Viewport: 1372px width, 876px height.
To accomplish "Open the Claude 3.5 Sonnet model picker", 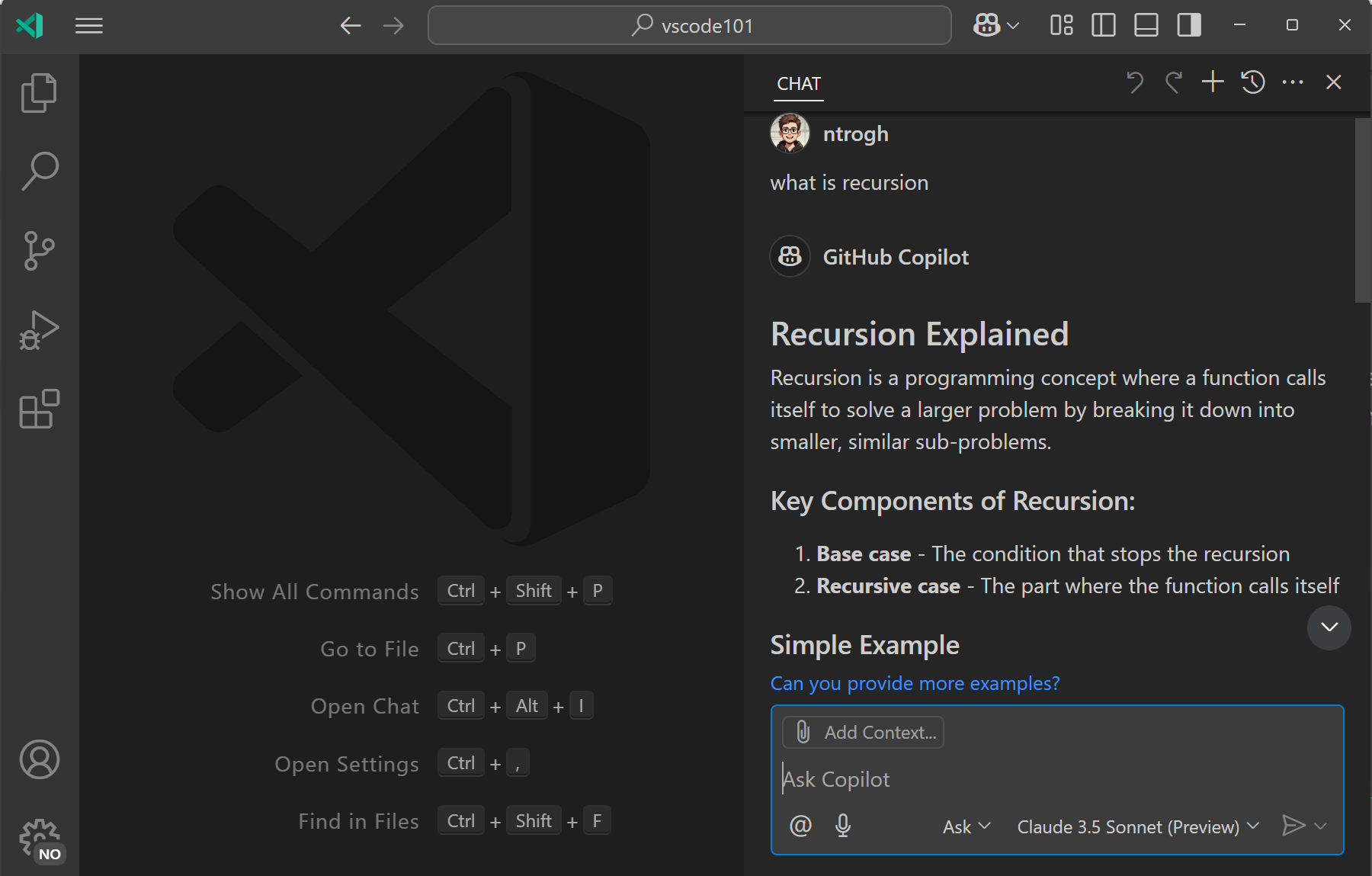I will 1136,826.
